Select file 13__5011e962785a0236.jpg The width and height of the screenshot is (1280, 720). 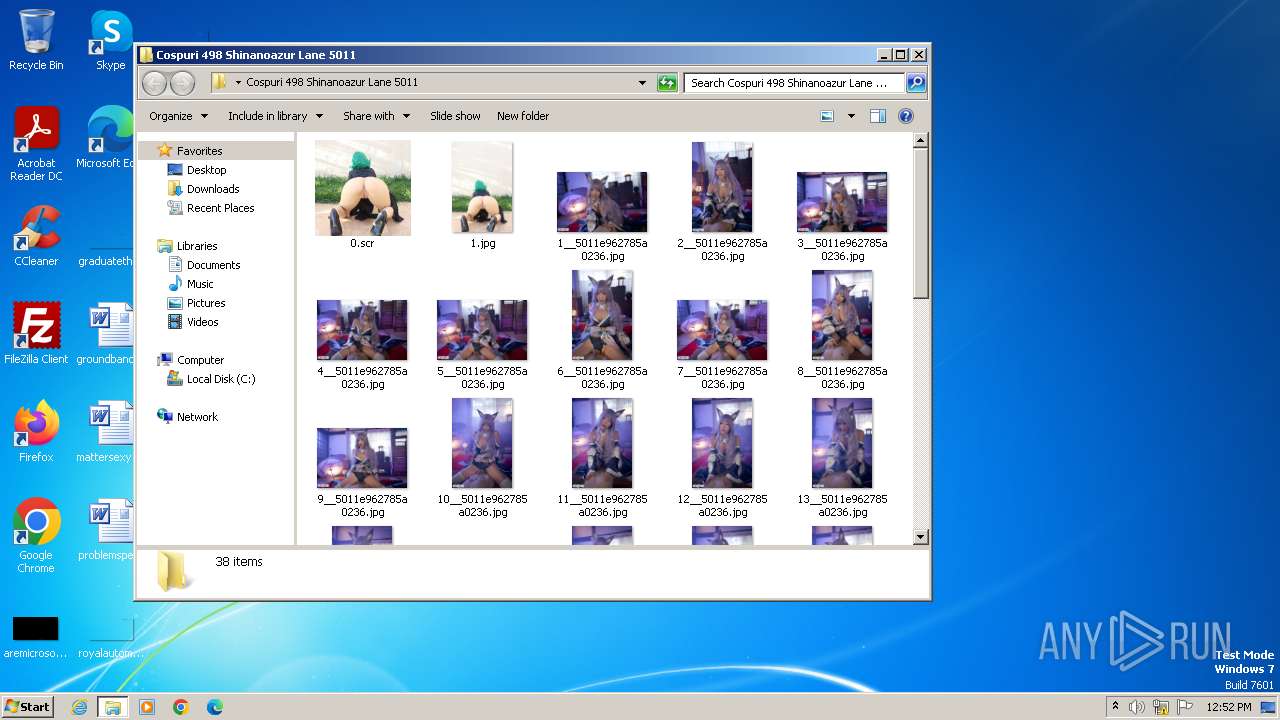(842, 458)
